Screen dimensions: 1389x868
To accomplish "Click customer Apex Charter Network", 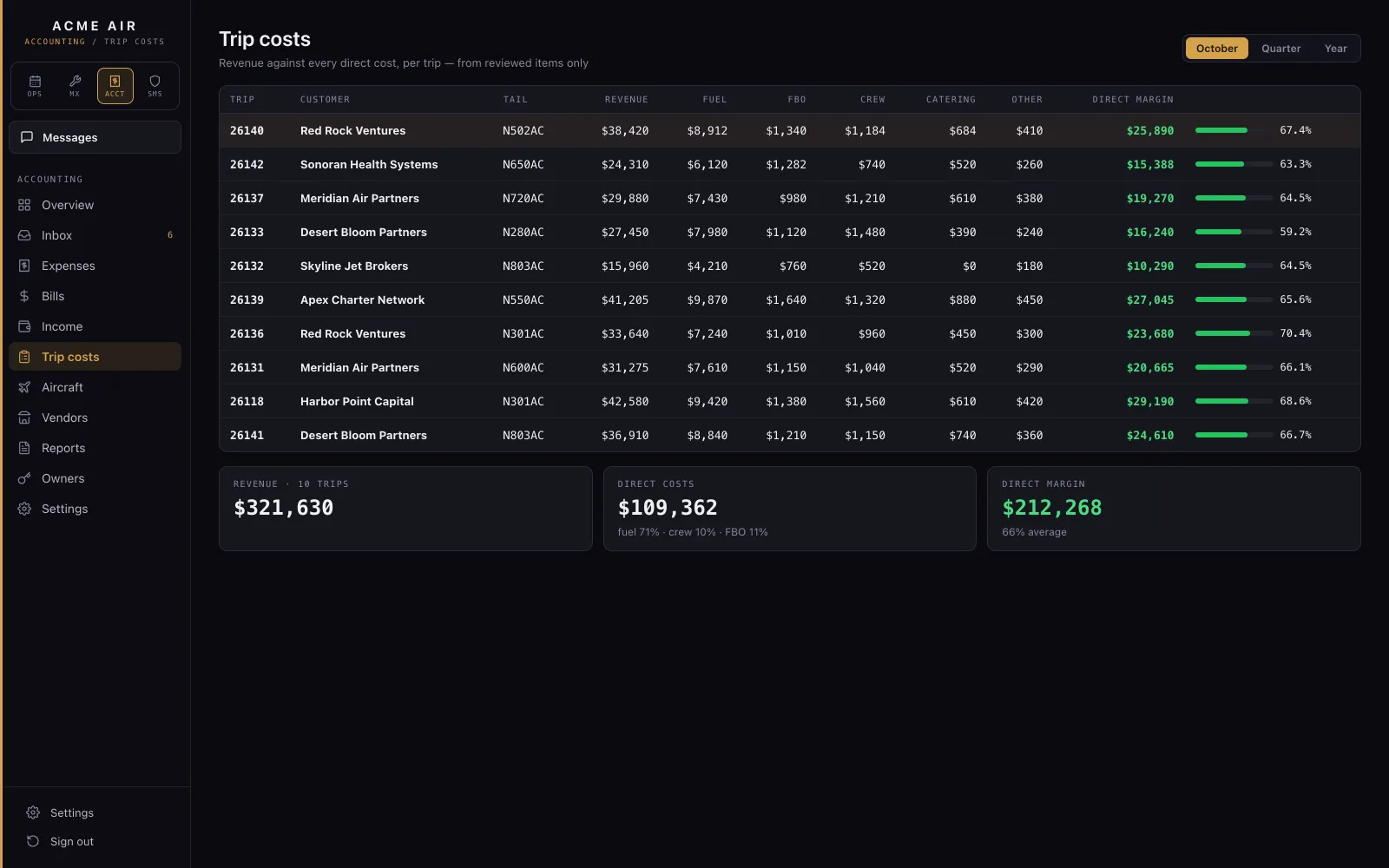I will pos(362,299).
